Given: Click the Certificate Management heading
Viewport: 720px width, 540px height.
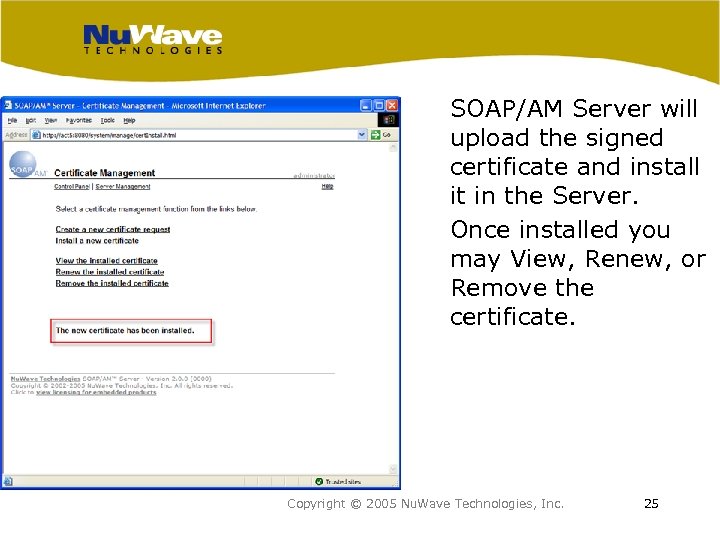Looking at the screenshot, I should pyautogui.click(x=104, y=173).
